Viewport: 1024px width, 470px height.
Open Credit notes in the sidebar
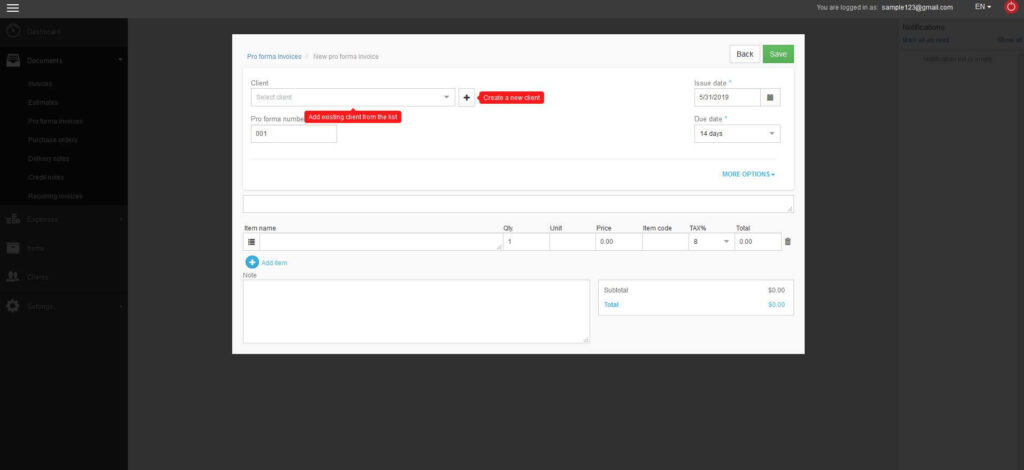(x=46, y=178)
